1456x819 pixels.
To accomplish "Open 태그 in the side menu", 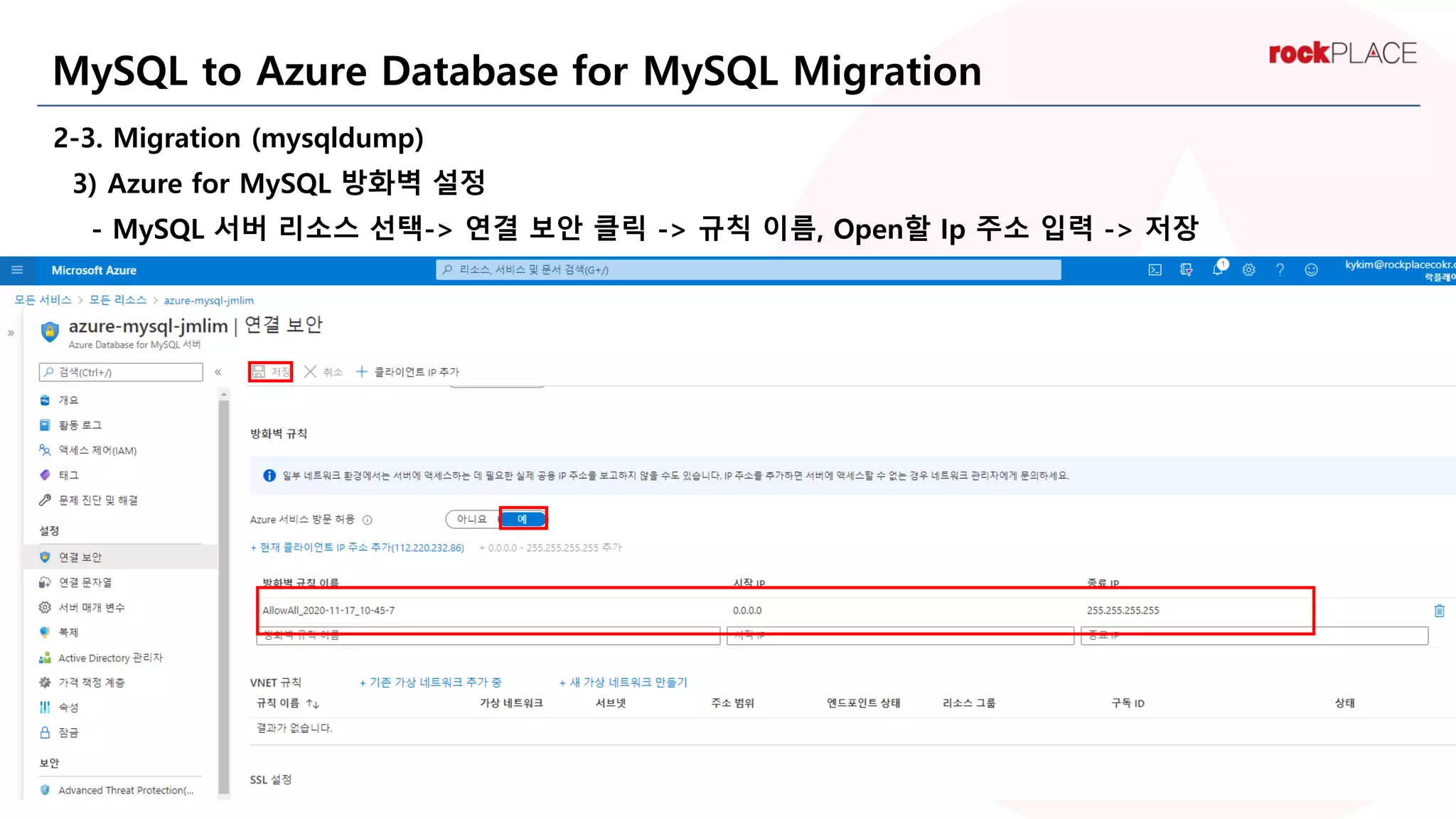I will coord(59,475).
